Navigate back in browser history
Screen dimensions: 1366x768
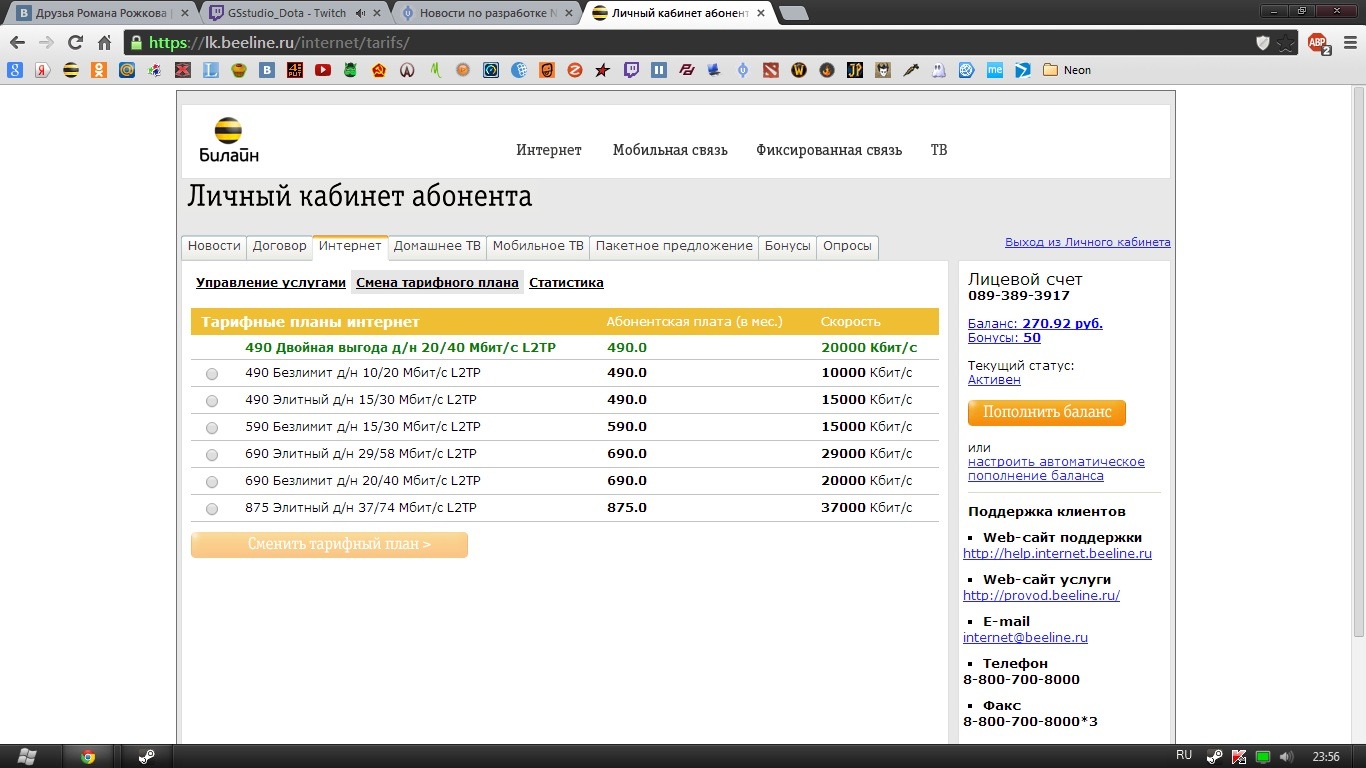click(17, 43)
